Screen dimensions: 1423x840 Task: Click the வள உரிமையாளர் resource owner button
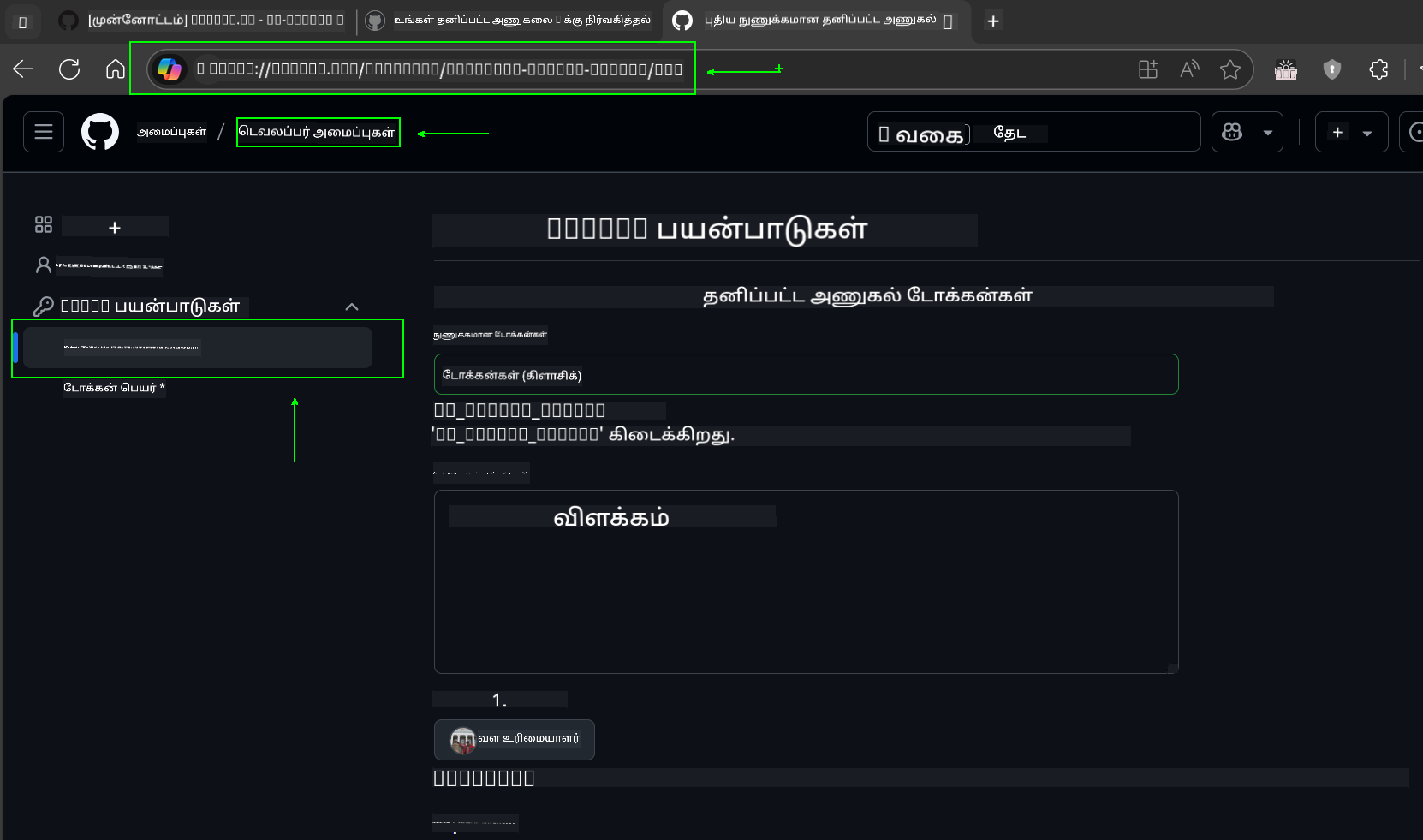(x=514, y=739)
